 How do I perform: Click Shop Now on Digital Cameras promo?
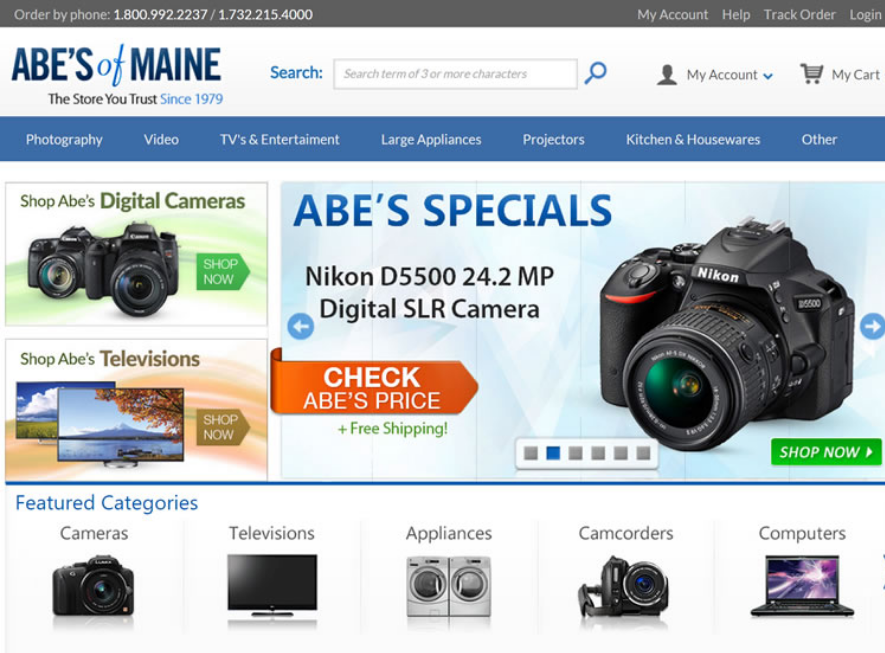(222, 271)
